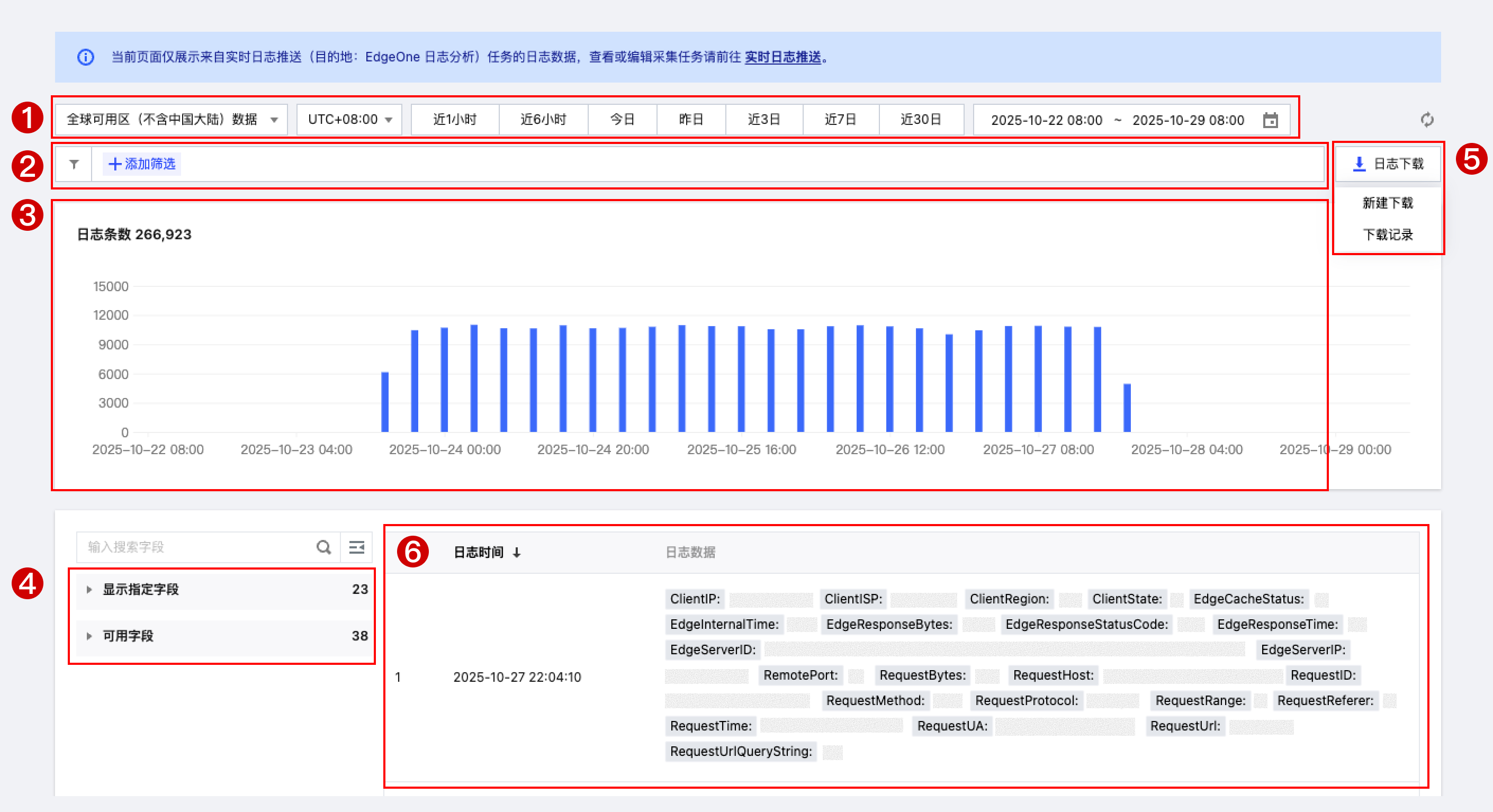Click the field list collapse icon

point(356,547)
